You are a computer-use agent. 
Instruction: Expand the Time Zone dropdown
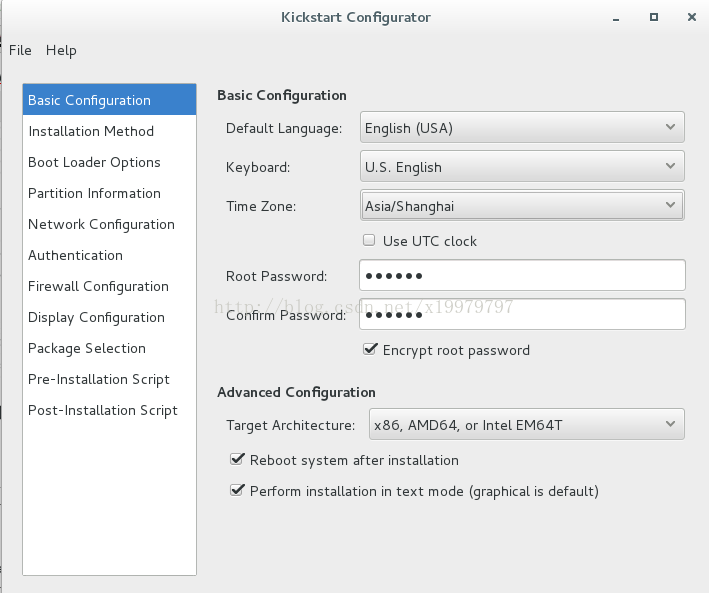[522, 205]
